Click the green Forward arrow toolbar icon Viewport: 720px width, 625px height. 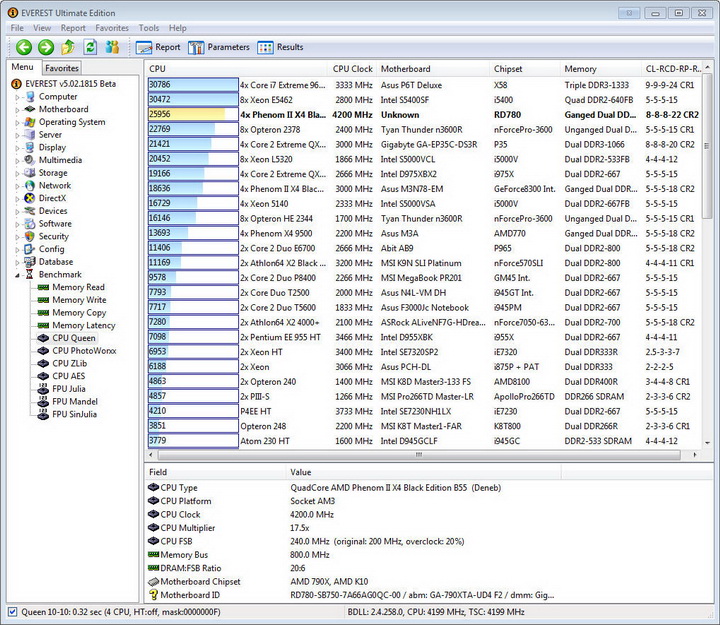[46, 47]
